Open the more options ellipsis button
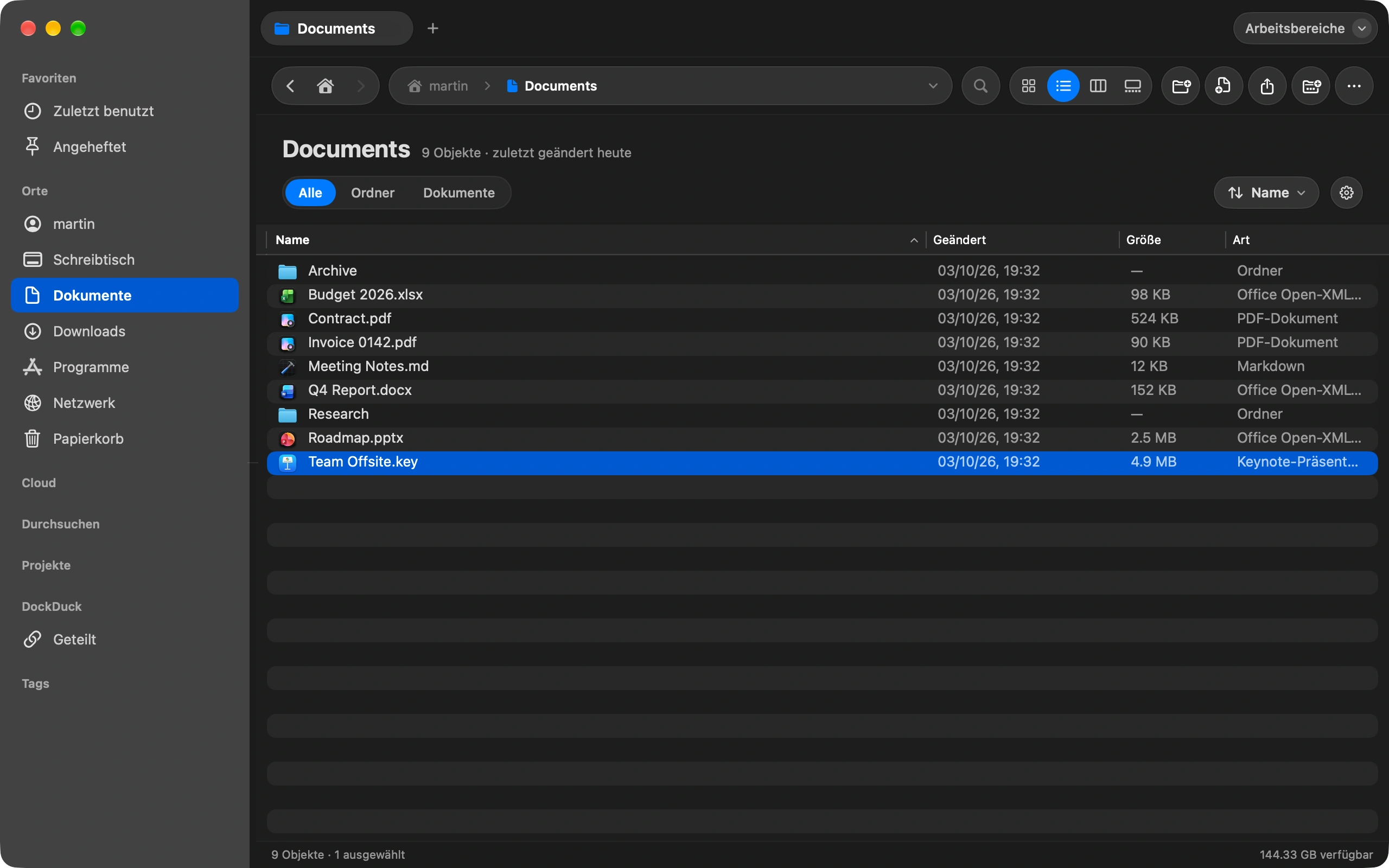Screen dimensions: 1389x868 pyautogui.click(x=1354, y=86)
